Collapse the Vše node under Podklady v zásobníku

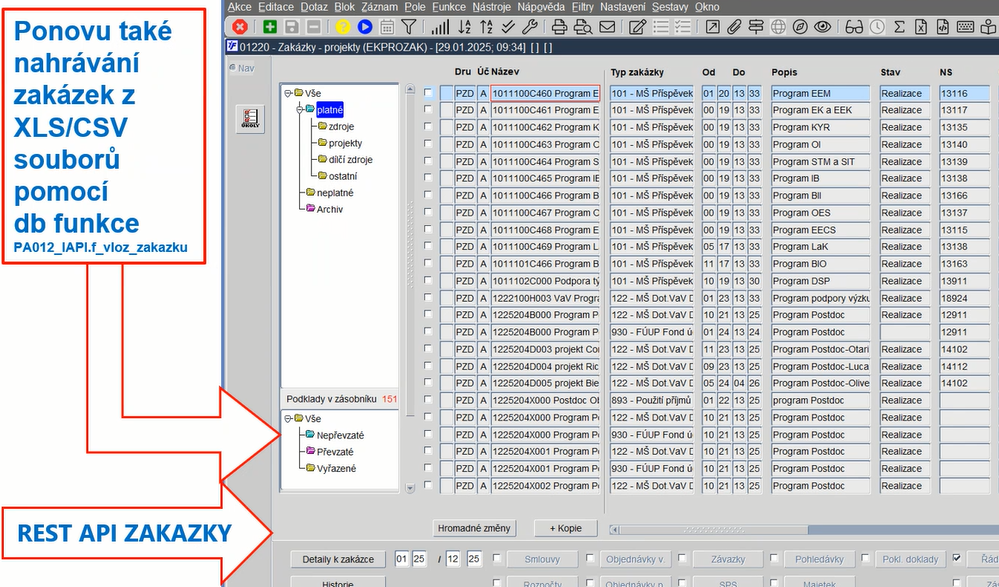(x=288, y=419)
